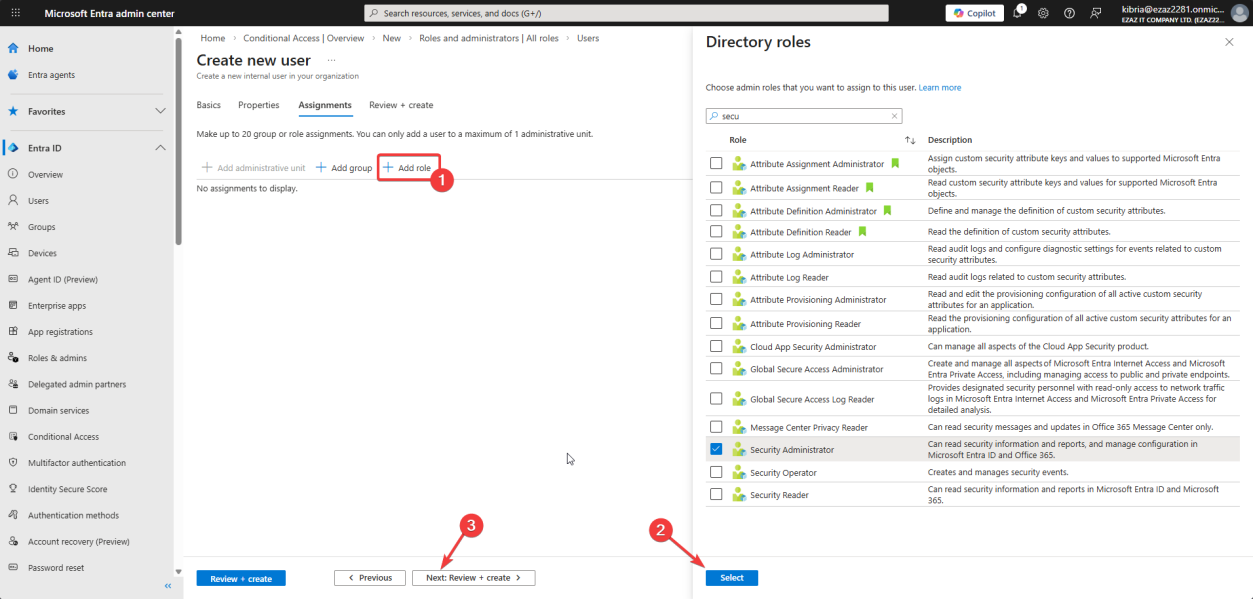Screen dimensions: 1253x599
Task: Check Security Operator checkbox
Action: (x=716, y=472)
